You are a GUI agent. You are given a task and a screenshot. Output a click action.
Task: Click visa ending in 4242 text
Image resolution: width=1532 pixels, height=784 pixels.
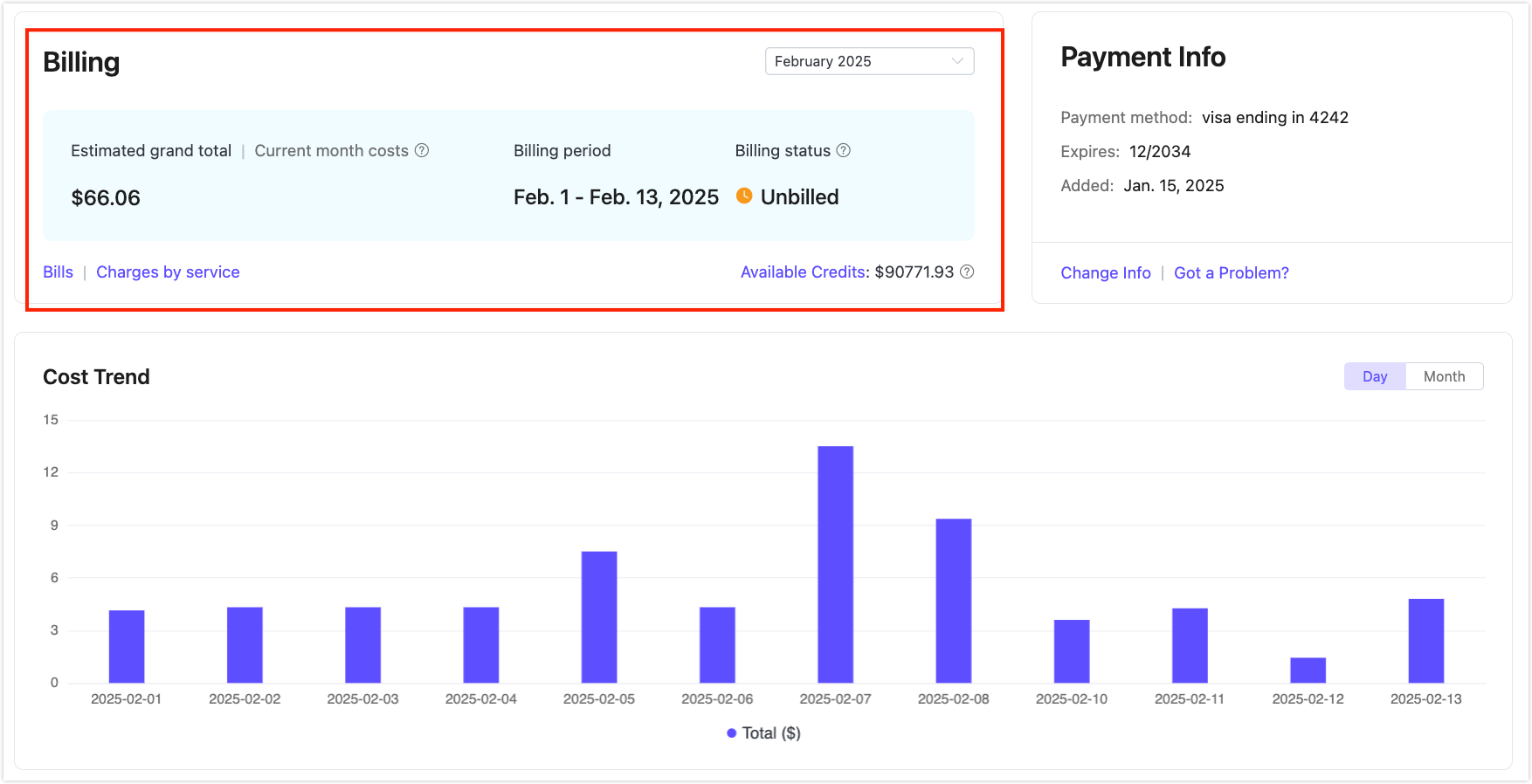[x=1275, y=117]
